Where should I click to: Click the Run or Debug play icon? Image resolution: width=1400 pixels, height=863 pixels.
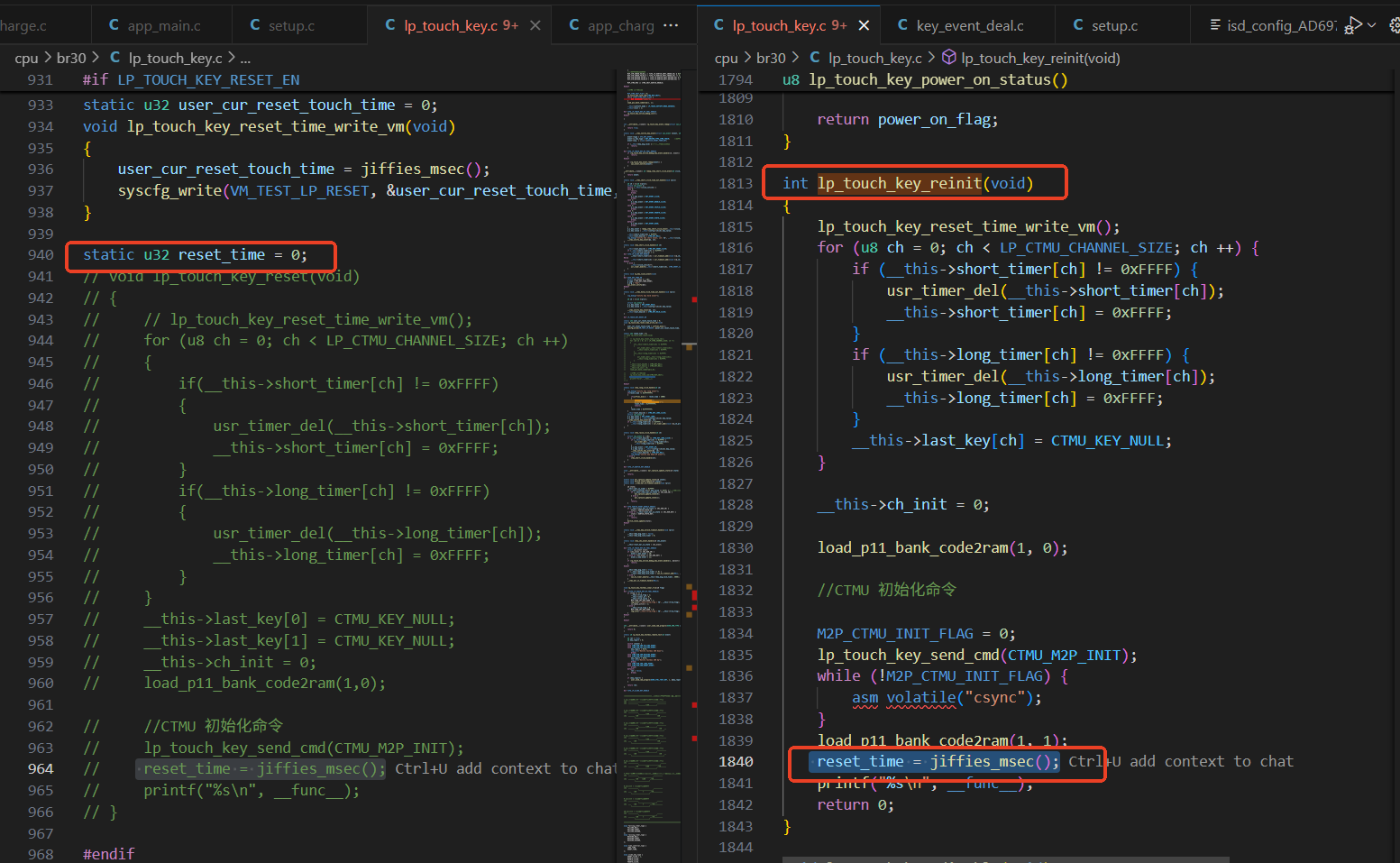pyautogui.click(x=1352, y=25)
